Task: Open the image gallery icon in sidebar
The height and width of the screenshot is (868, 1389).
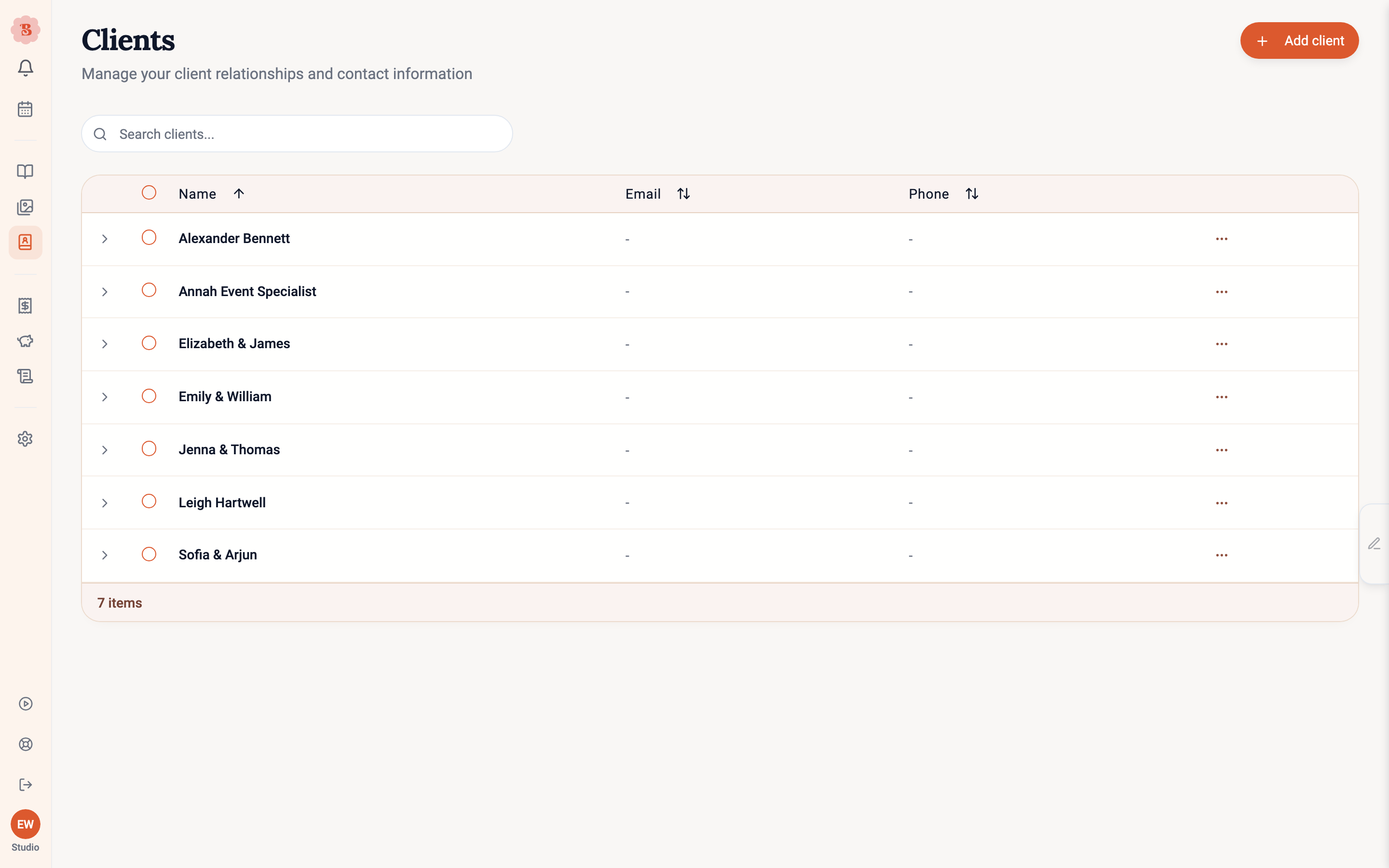Action: (25, 207)
